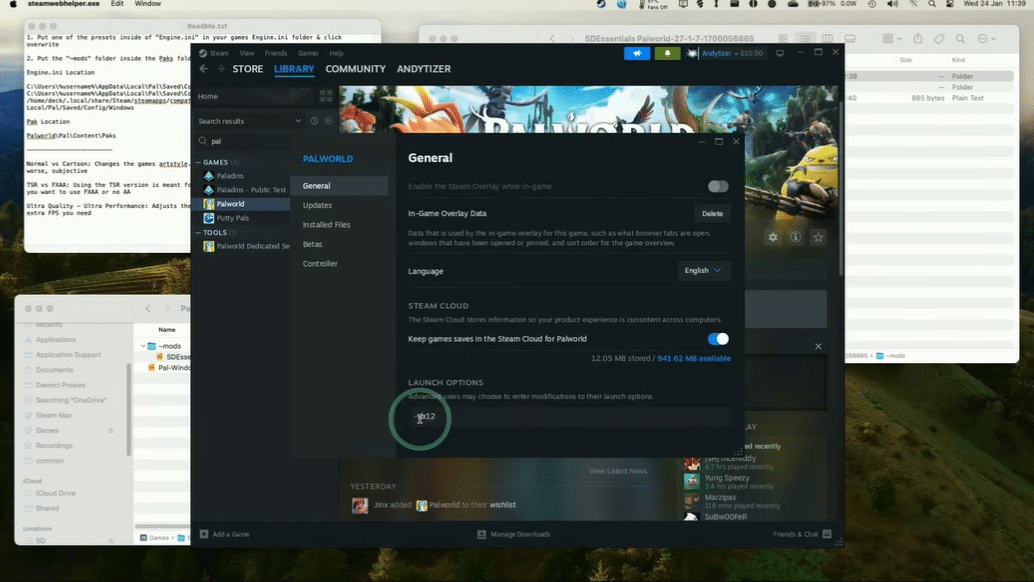Open the English language dropdown
The image size is (1034, 582).
[703, 271]
